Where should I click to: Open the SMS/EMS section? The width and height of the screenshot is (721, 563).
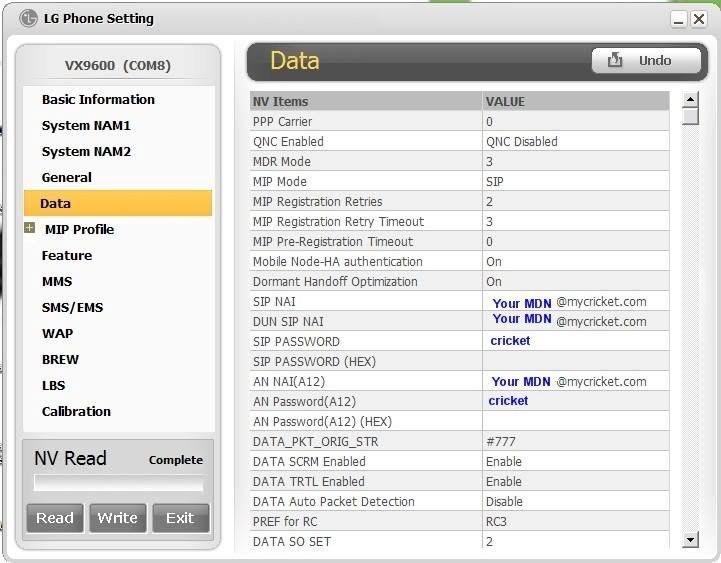[72, 307]
